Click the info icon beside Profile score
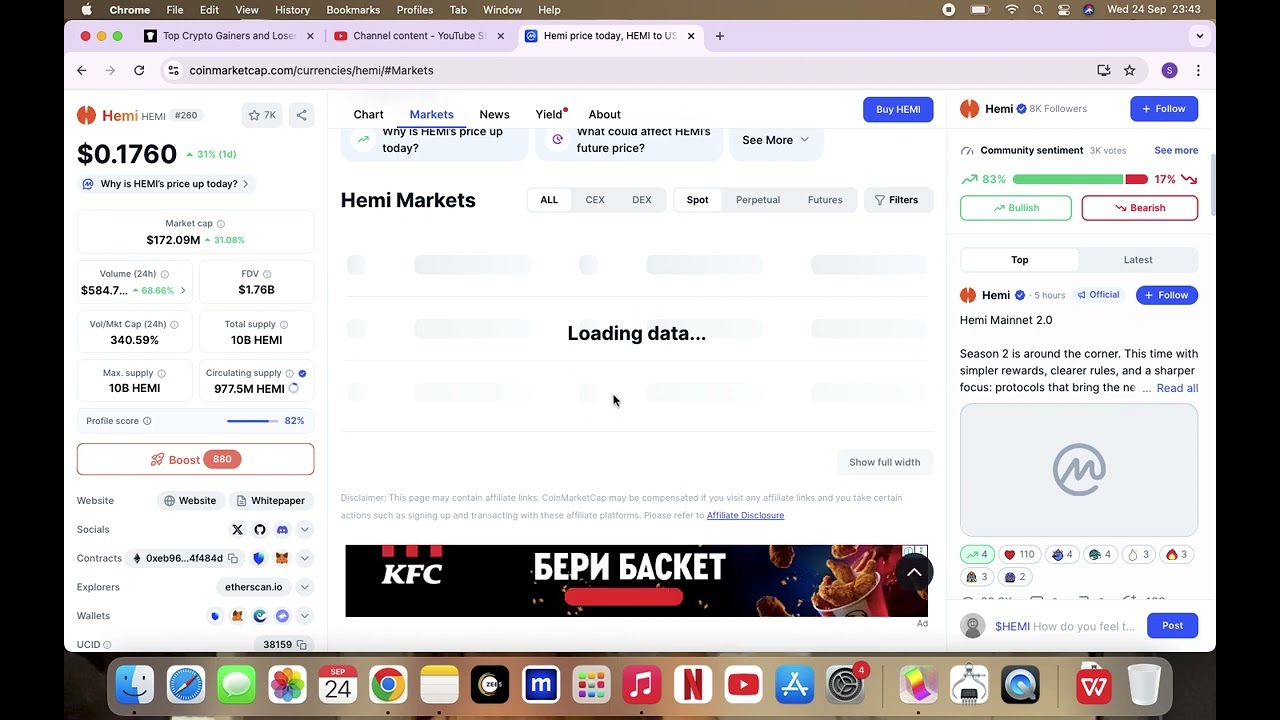 click(147, 421)
